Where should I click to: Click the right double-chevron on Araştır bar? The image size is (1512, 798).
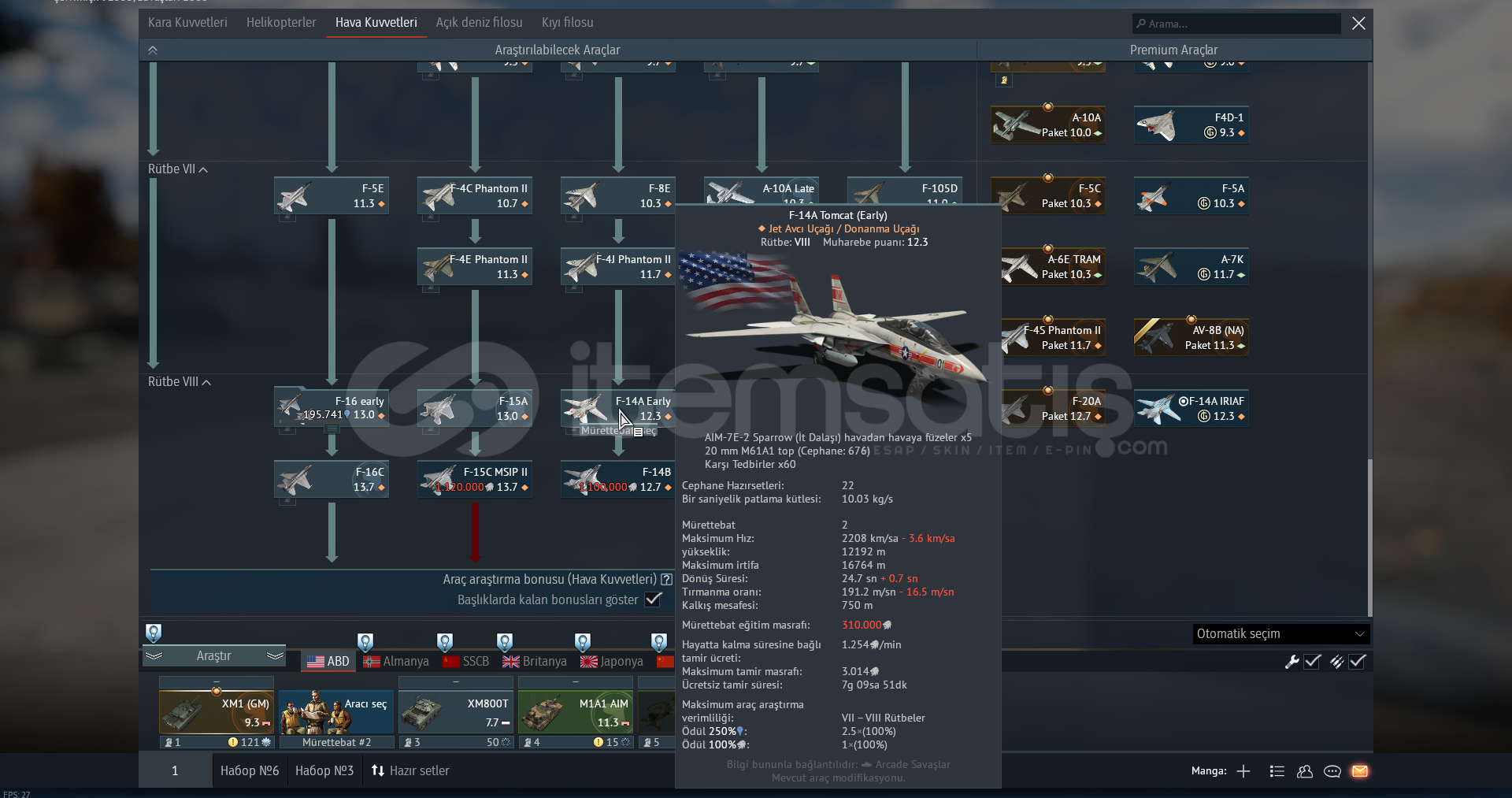[x=275, y=655]
